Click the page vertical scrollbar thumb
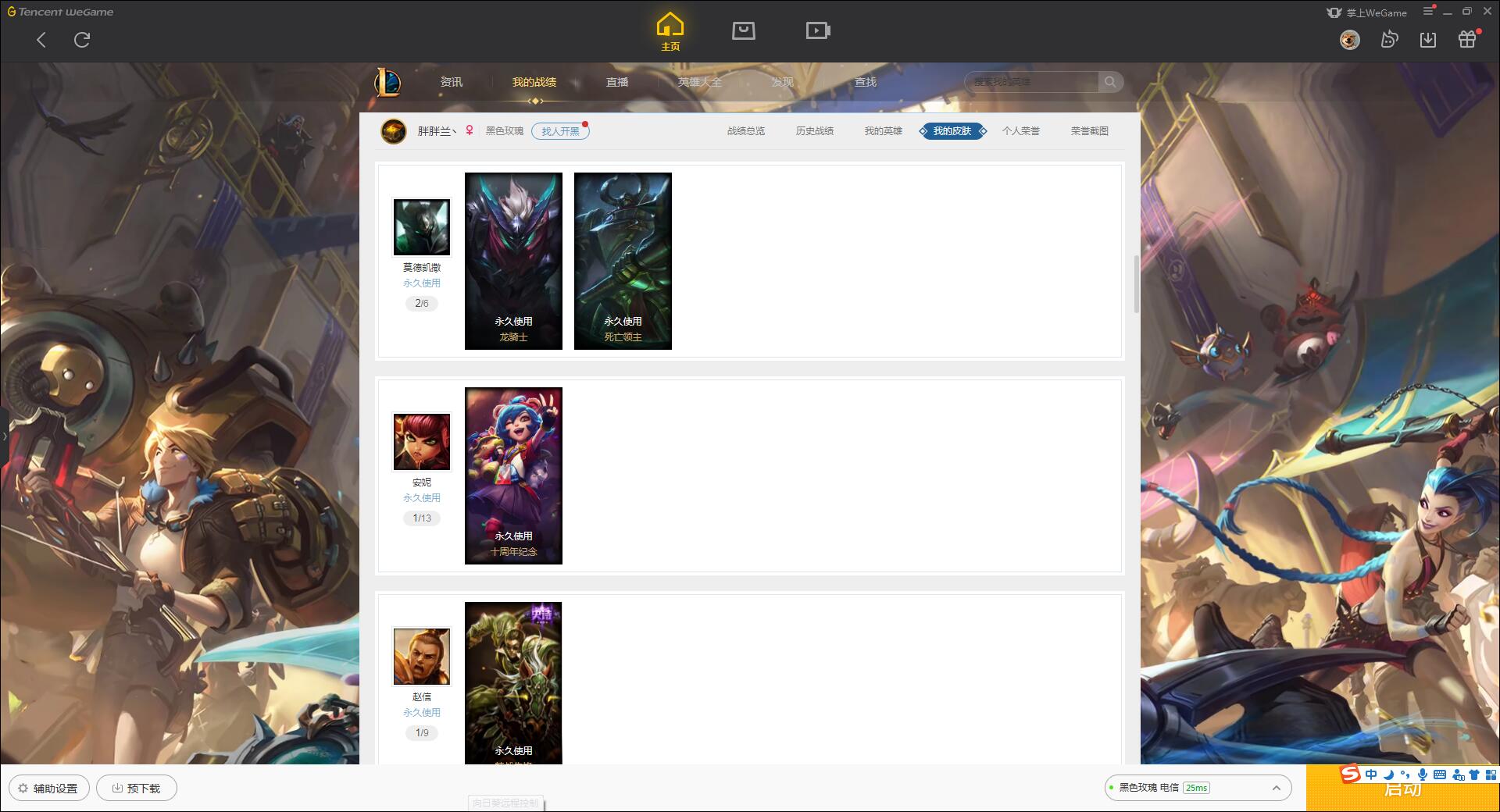The width and height of the screenshot is (1500, 812). tap(1137, 284)
